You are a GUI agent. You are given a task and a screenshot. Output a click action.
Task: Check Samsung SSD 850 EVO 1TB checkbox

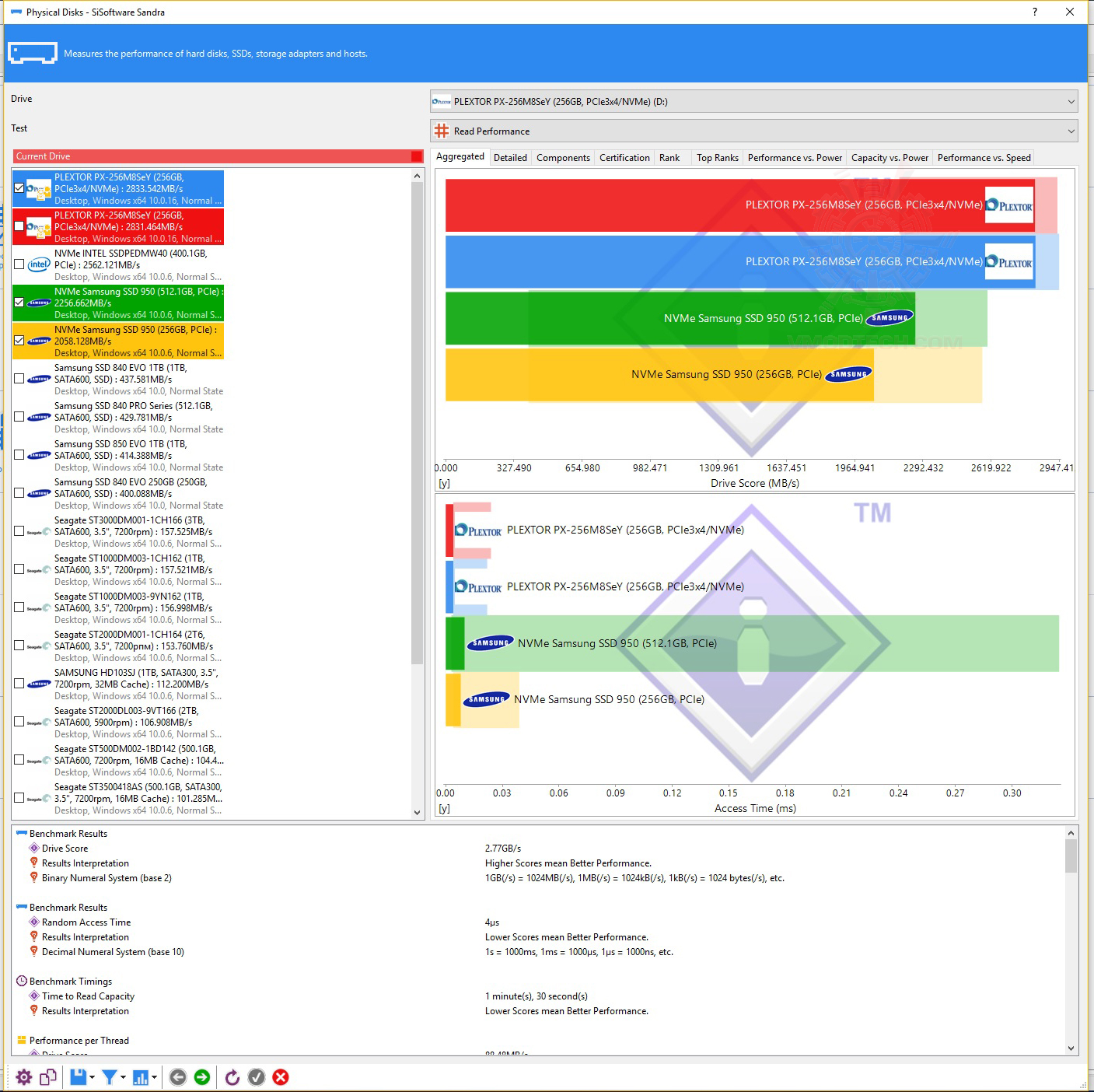(x=19, y=455)
